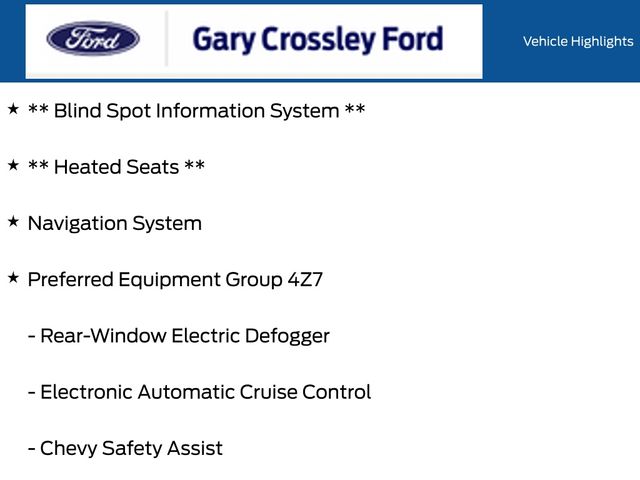The height and width of the screenshot is (480, 640).
Task: Click the vertical divider beside the Ford logo
Action: pos(167,39)
